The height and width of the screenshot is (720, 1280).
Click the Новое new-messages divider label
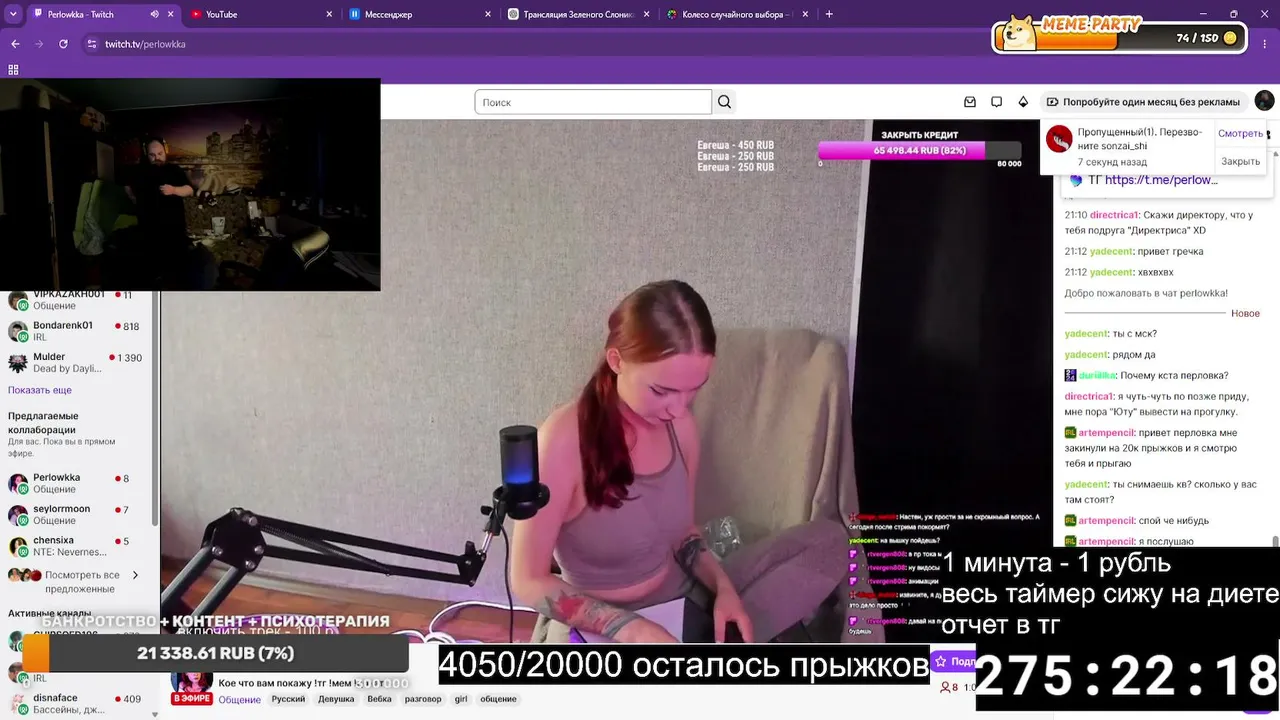pos(1245,313)
